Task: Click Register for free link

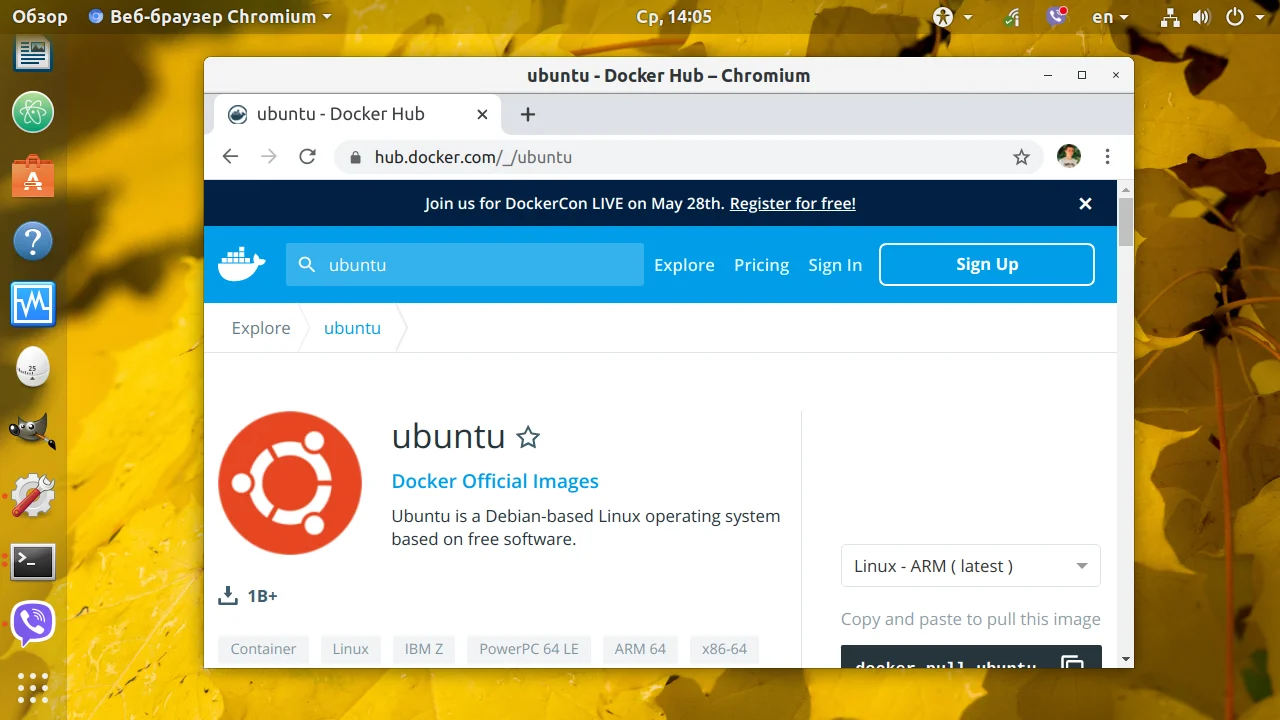Action: coord(793,204)
